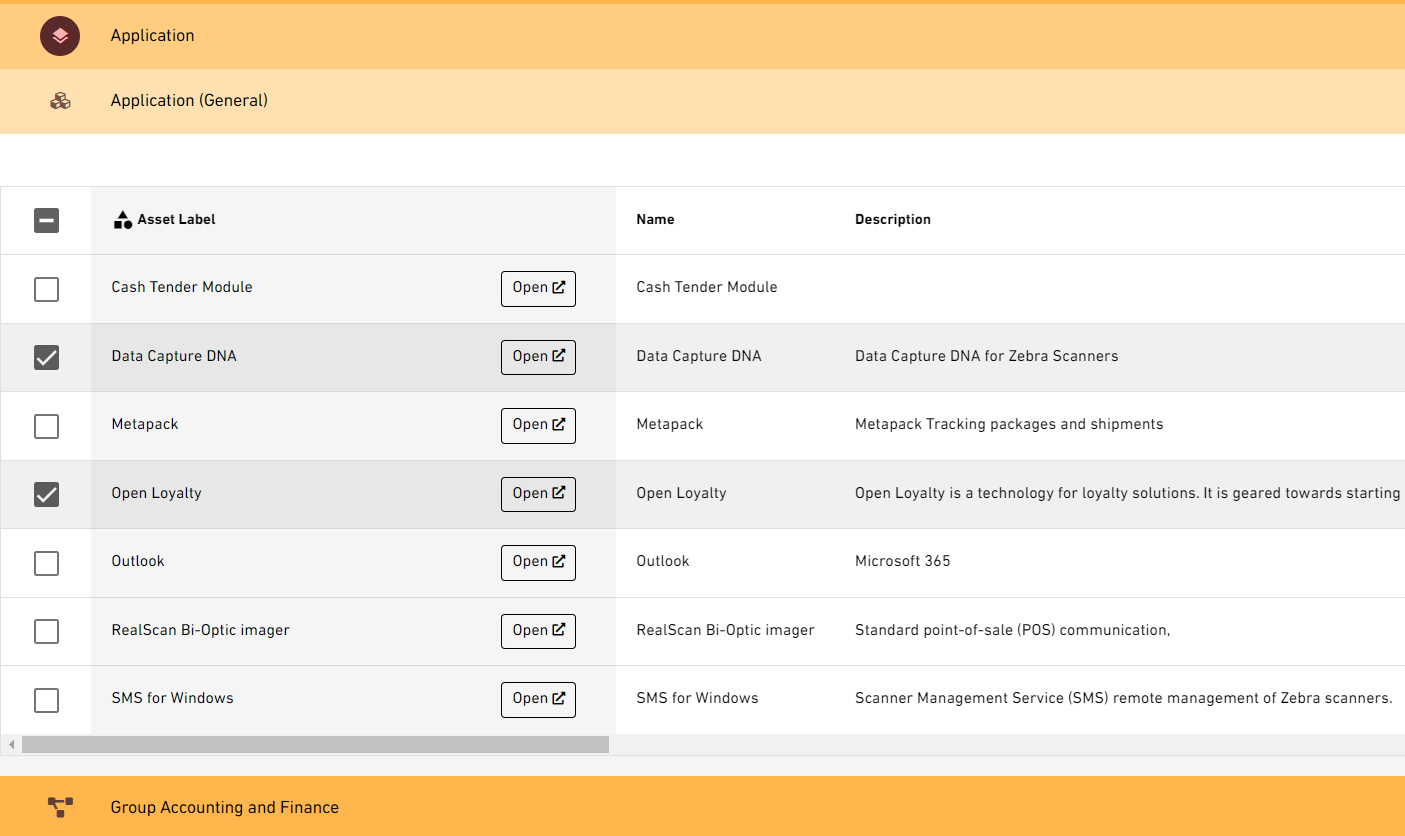Check the Cash Tender Module row checkbox
Image resolution: width=1405 pixels, height=836 pixels.
(x=46, y=289)
